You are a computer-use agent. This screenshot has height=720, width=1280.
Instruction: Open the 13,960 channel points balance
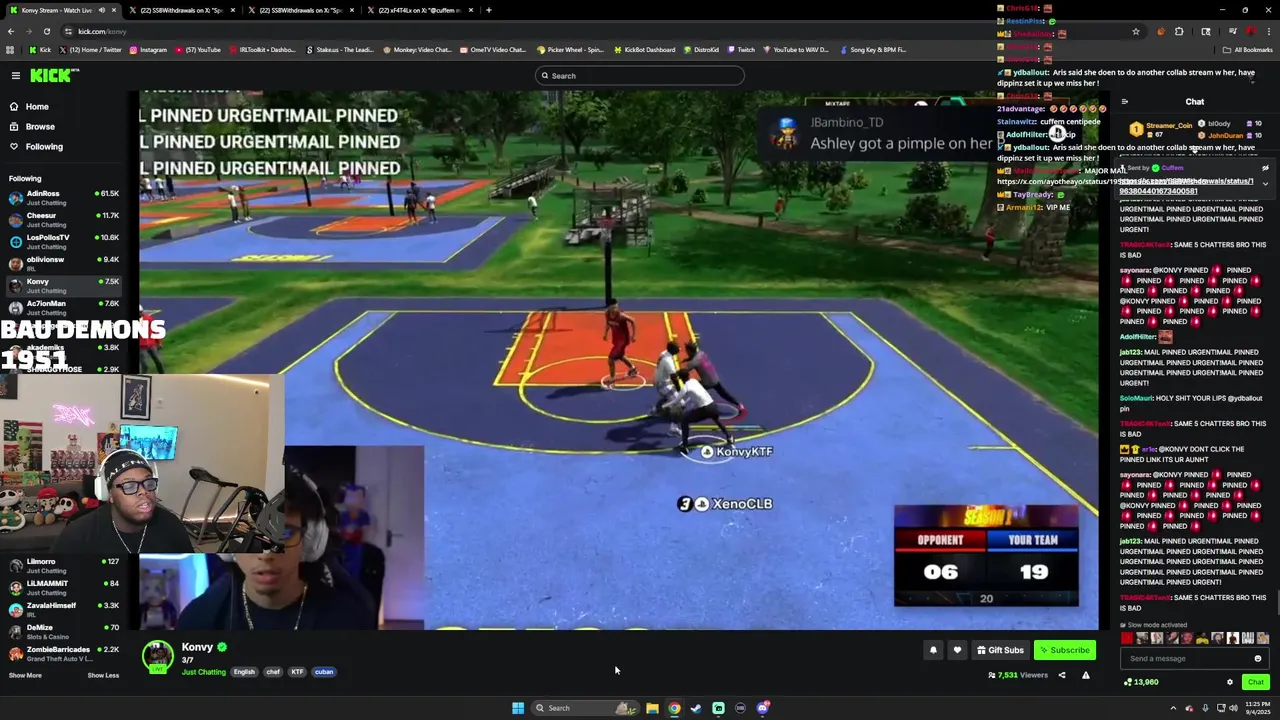pyautogui.click(x=1141, y=682)
